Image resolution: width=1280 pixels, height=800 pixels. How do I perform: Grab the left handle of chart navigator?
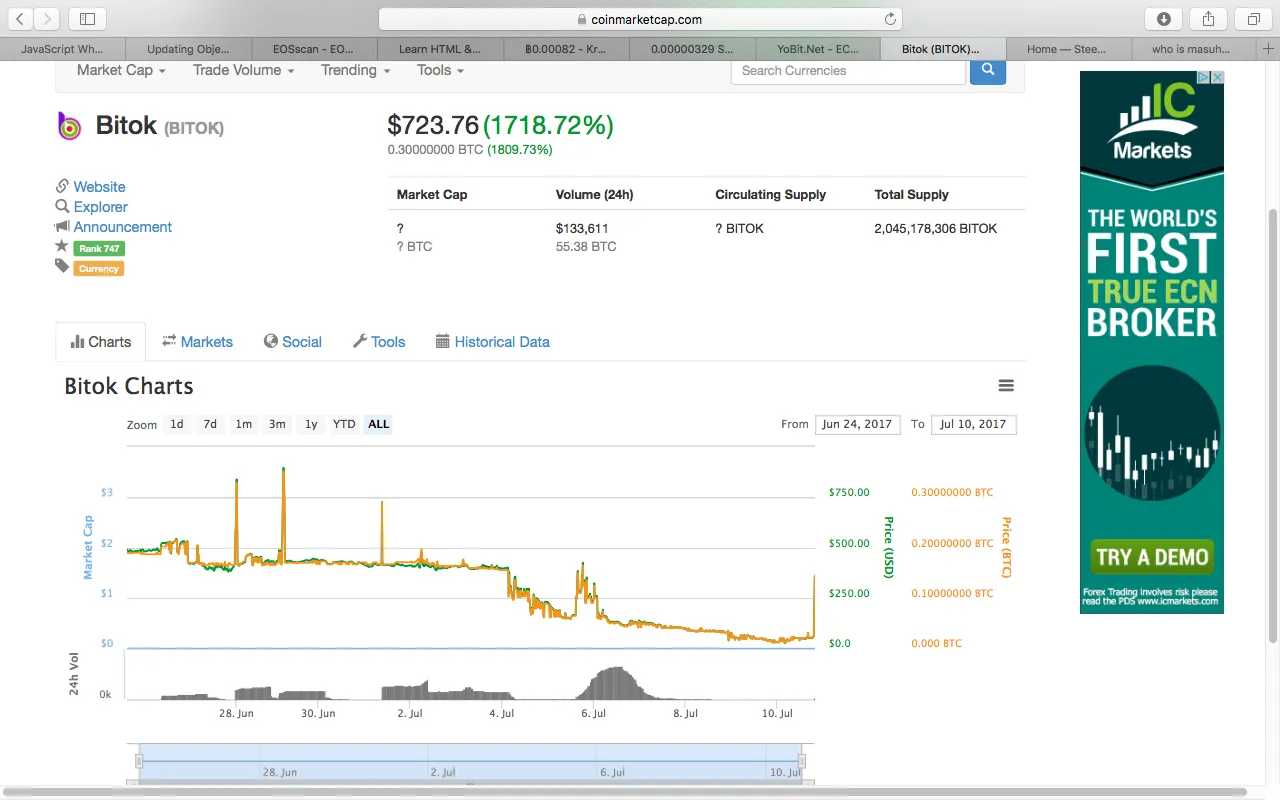pyautogui.click(x=139, y=761)
